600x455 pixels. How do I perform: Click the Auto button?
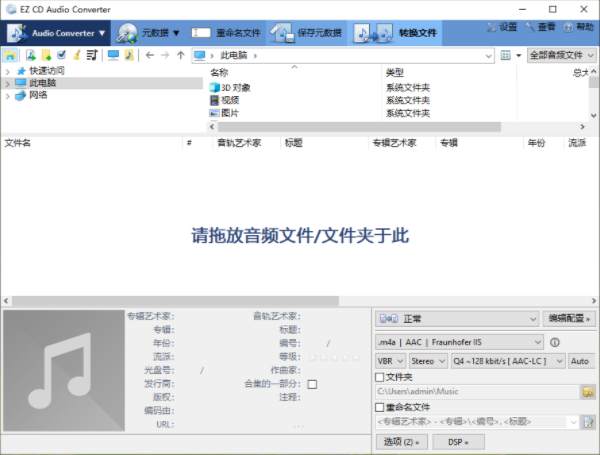(580, 361)
